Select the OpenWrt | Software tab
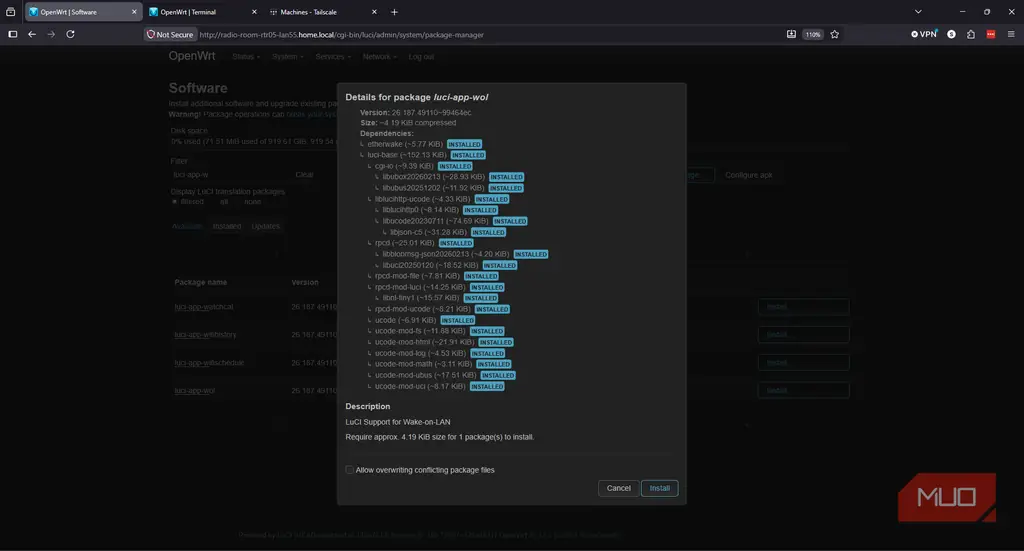This screenshot has height=551, width=1024. 83,12
